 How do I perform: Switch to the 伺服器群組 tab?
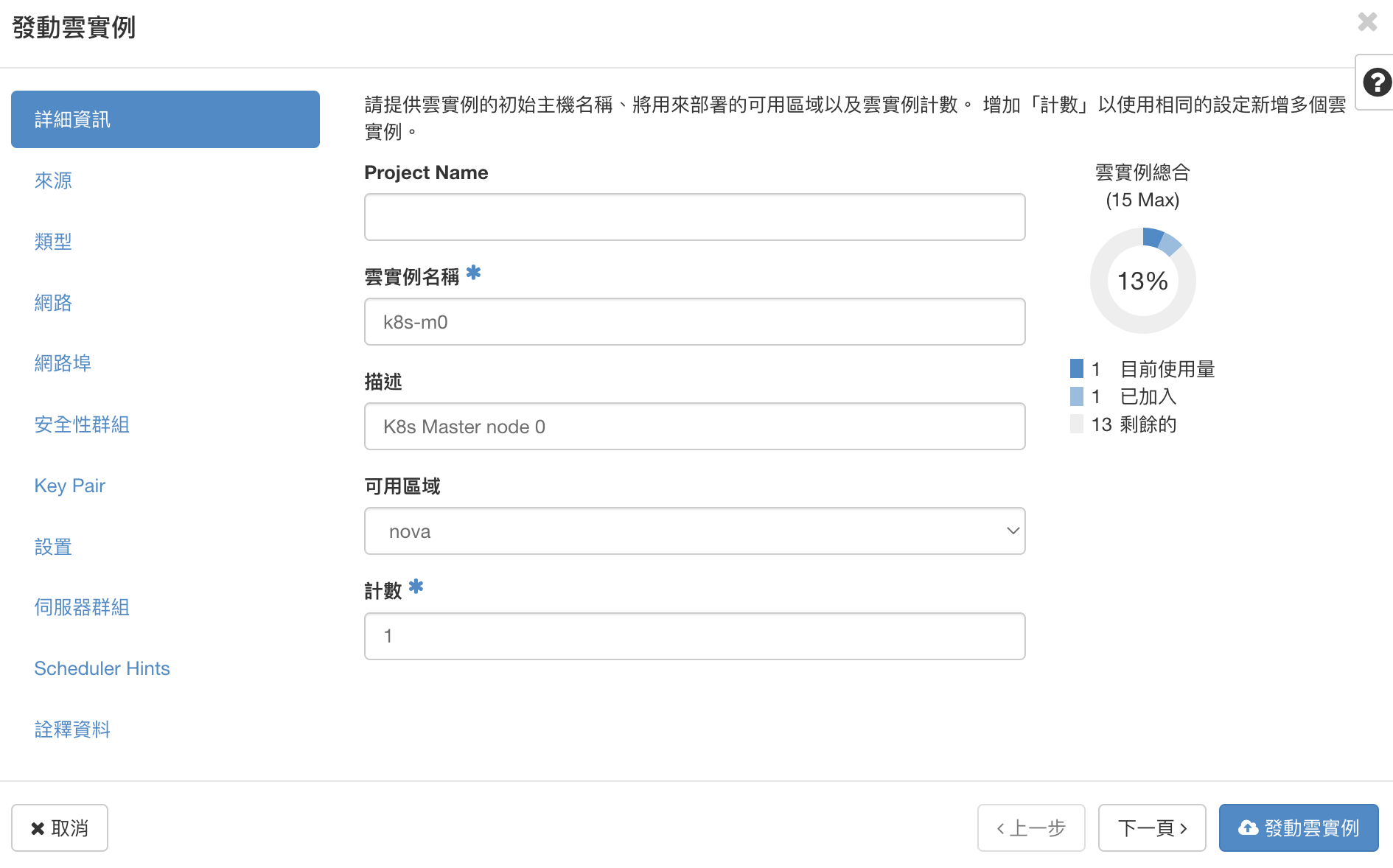(82, 607)
